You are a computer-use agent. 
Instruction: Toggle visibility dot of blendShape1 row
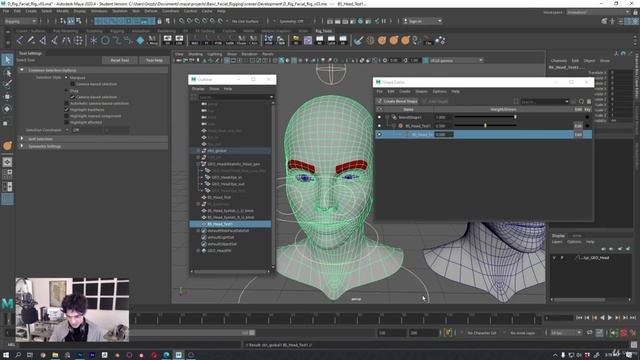pos(379,117)
